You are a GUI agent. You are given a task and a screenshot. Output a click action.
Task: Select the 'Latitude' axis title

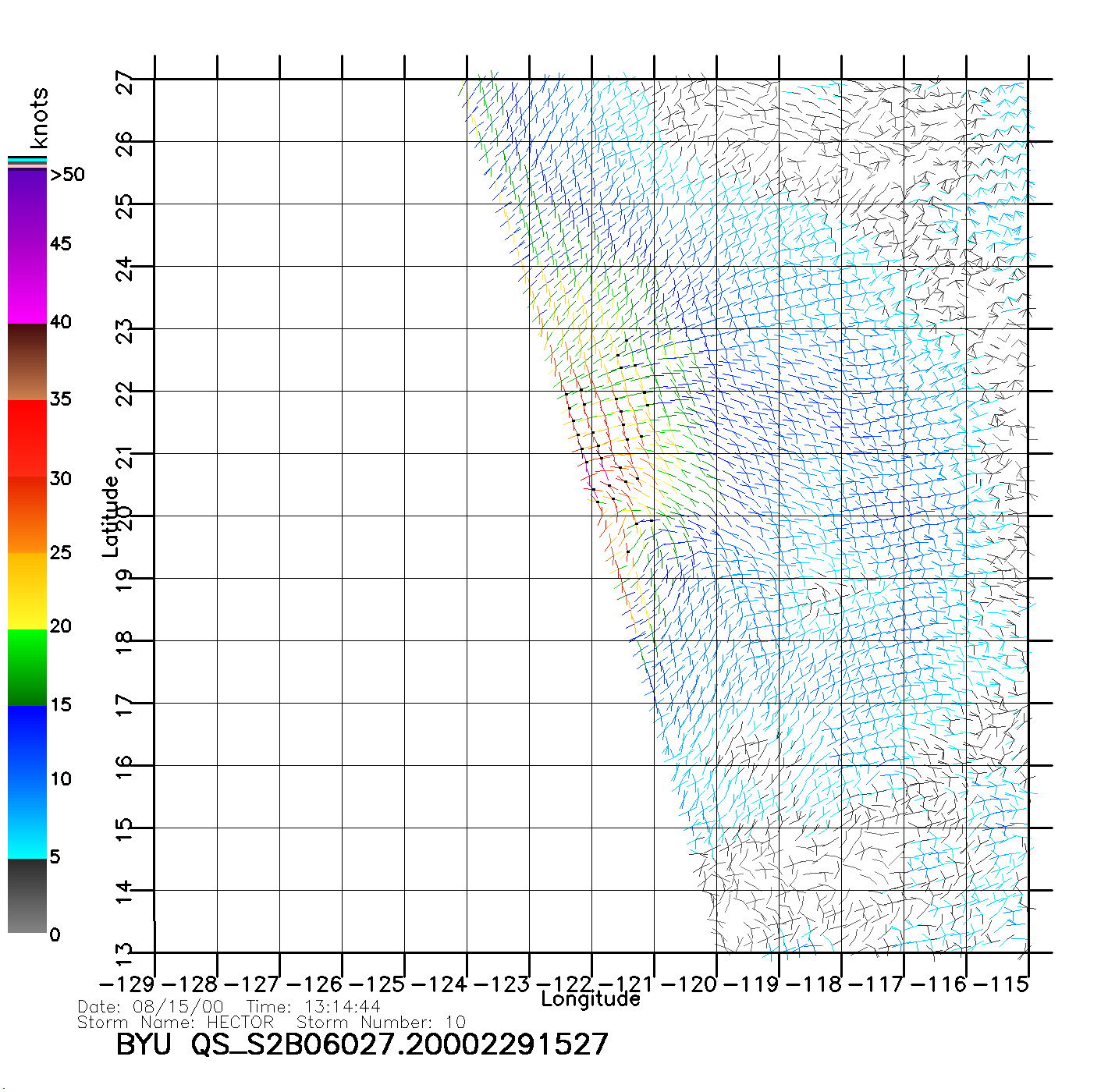point(111,516)
